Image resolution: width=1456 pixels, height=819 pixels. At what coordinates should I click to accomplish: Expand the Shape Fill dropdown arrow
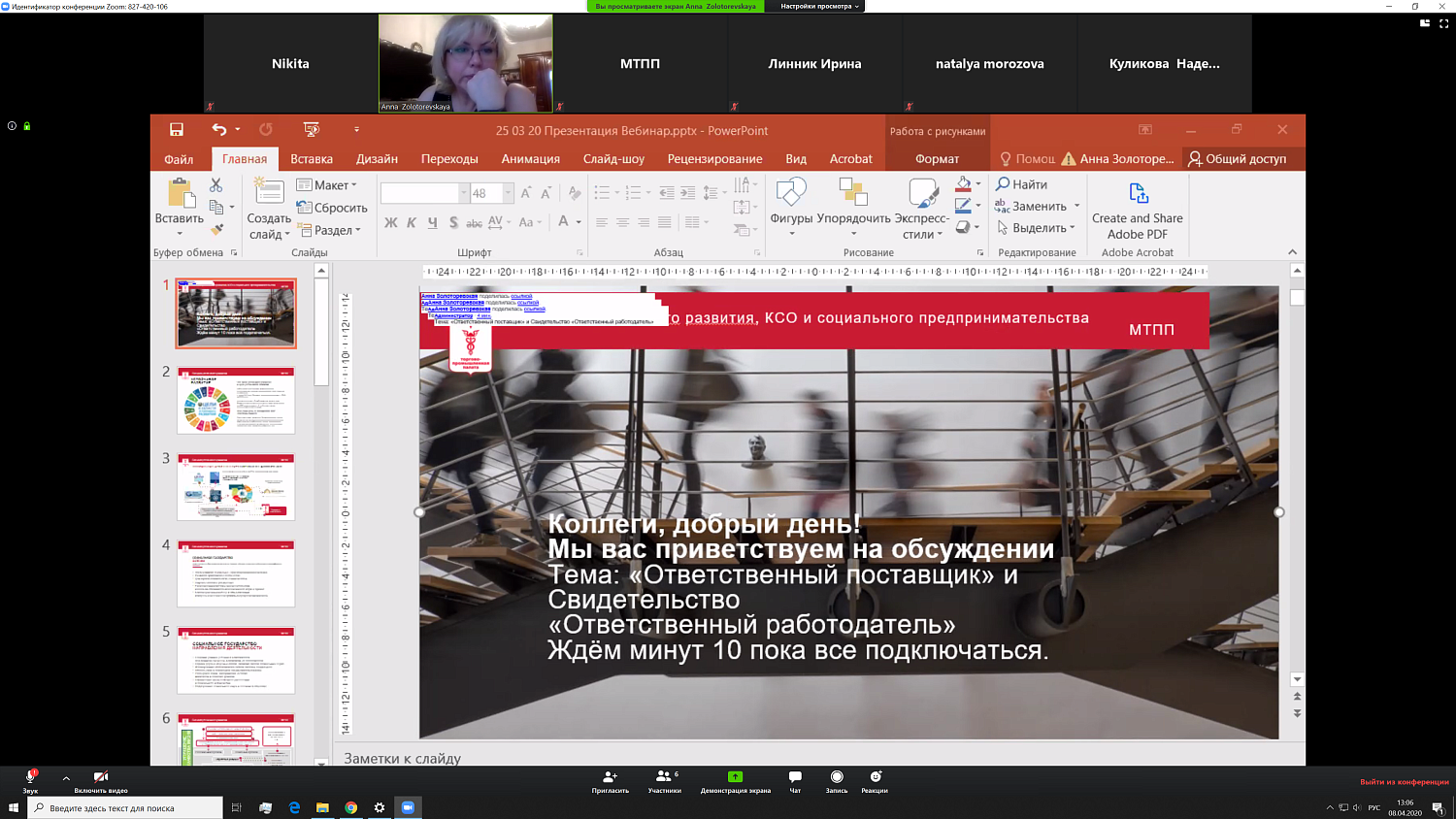click(x=977, y=184)
